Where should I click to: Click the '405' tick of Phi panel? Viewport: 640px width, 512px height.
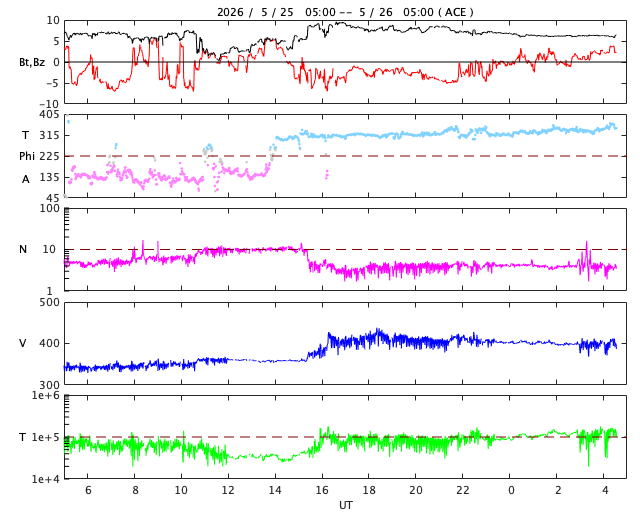coord(49,115)
